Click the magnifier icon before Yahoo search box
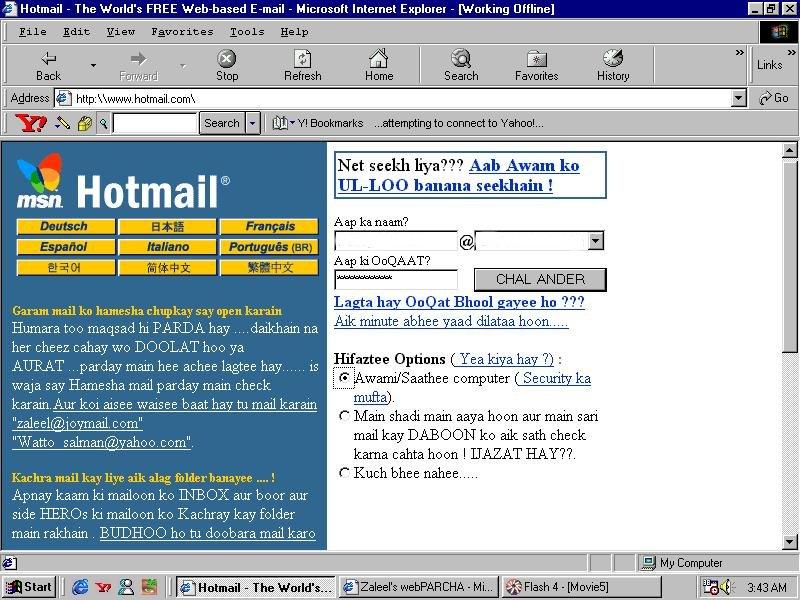The height and width of the screenshot is (600, 800). (104, 123)
